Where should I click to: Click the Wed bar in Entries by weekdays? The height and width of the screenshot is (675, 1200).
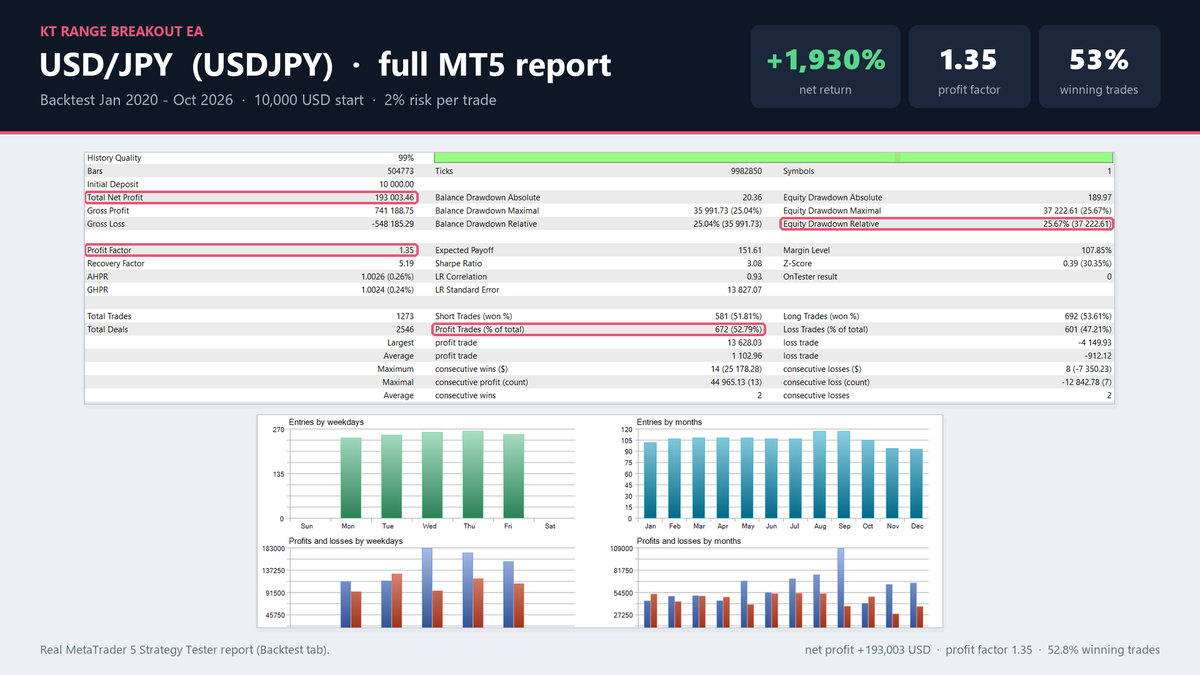click(432, 476)
